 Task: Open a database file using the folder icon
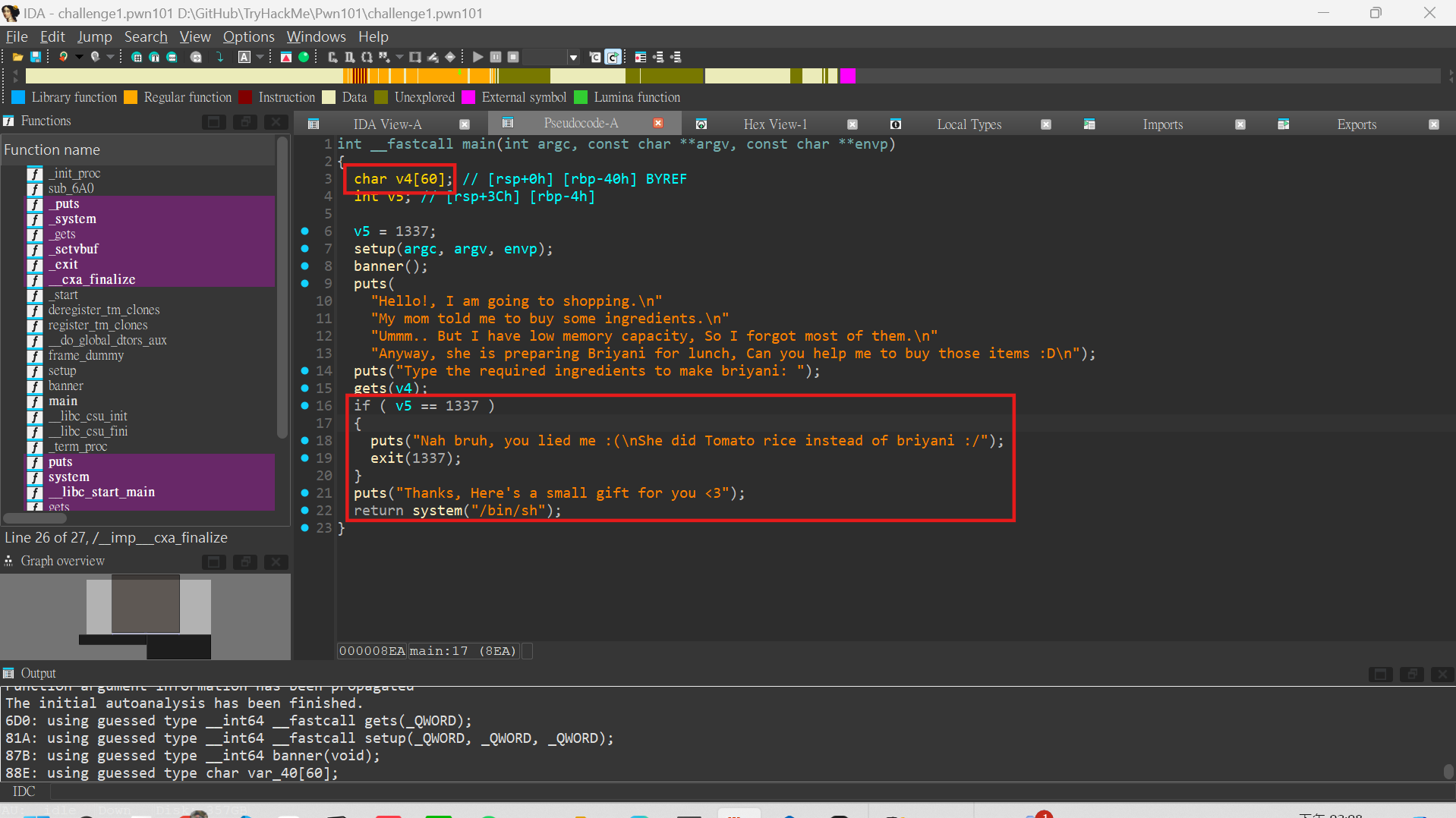tap(17, 57)
